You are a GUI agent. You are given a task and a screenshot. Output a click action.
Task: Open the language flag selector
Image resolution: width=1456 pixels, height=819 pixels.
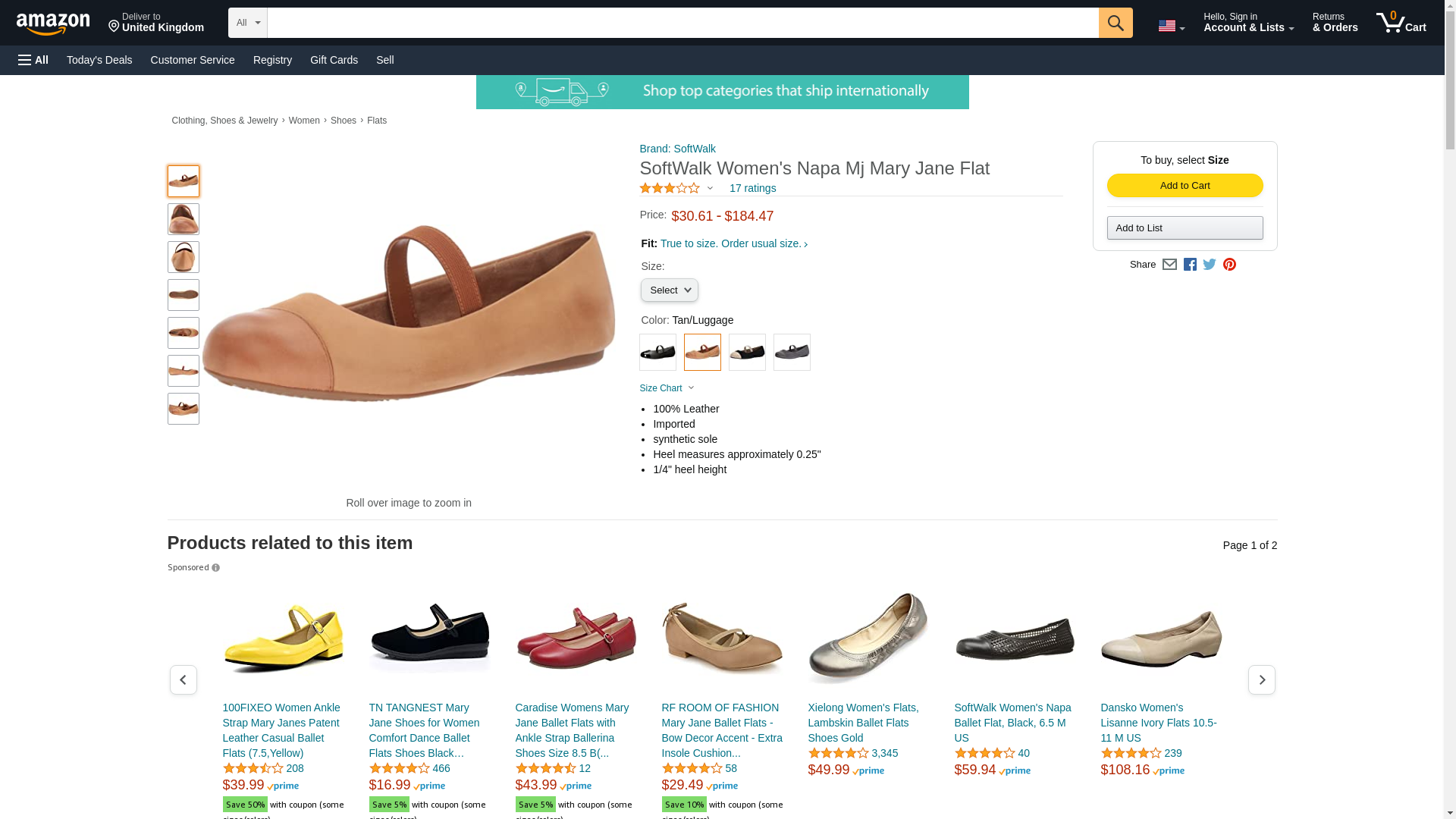tap(1171, 27)
